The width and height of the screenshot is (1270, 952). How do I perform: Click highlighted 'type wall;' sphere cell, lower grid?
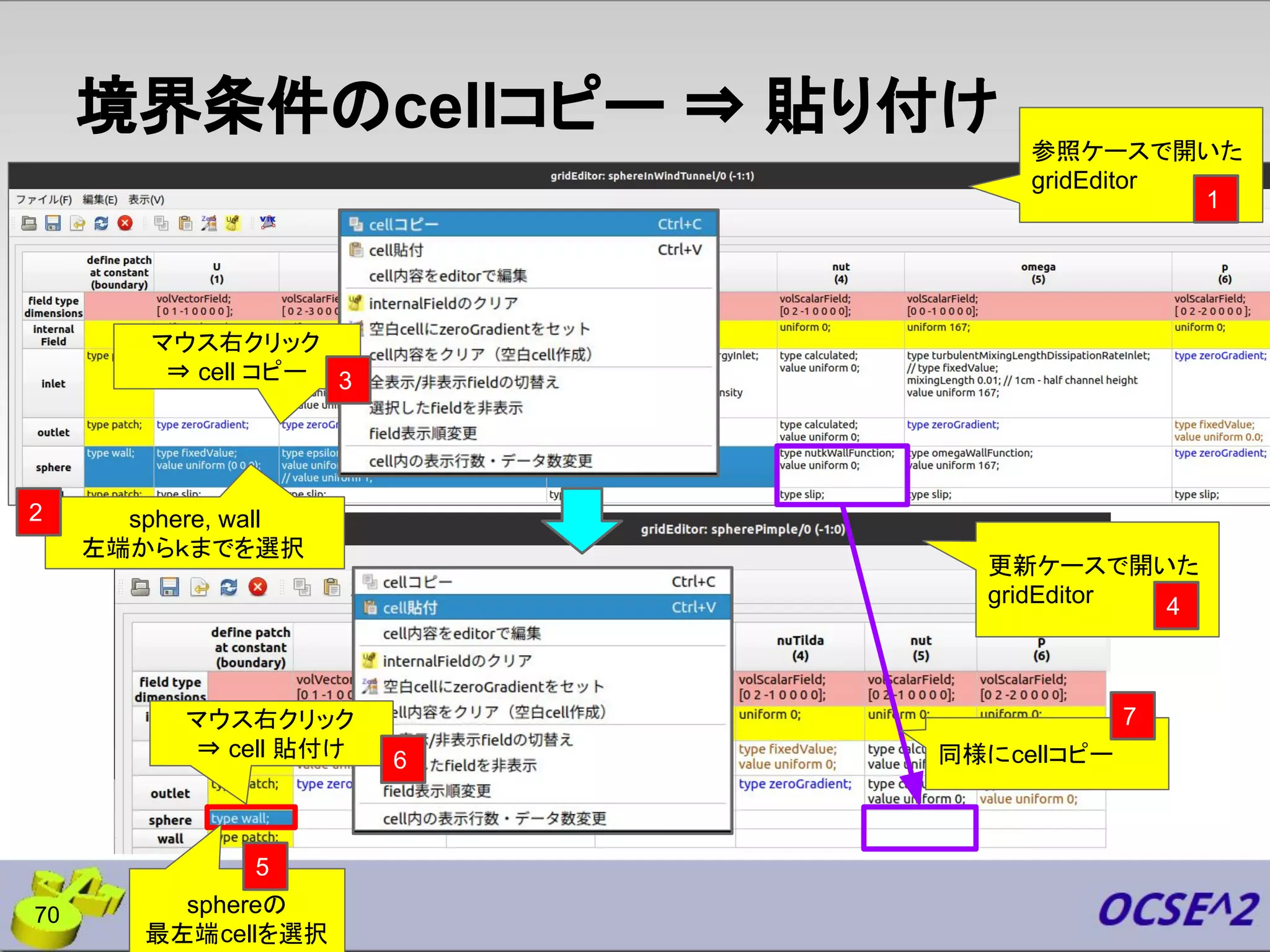[251, 818]
